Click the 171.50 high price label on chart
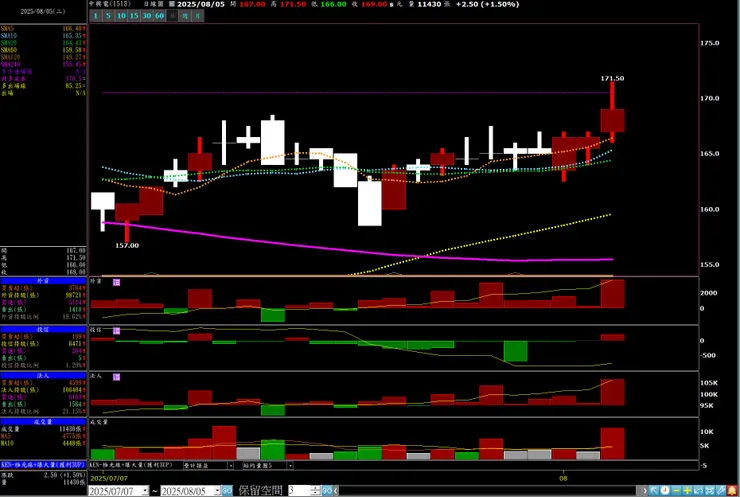The height and width of the screenshot is (497, 740). (x=612, y=78)
